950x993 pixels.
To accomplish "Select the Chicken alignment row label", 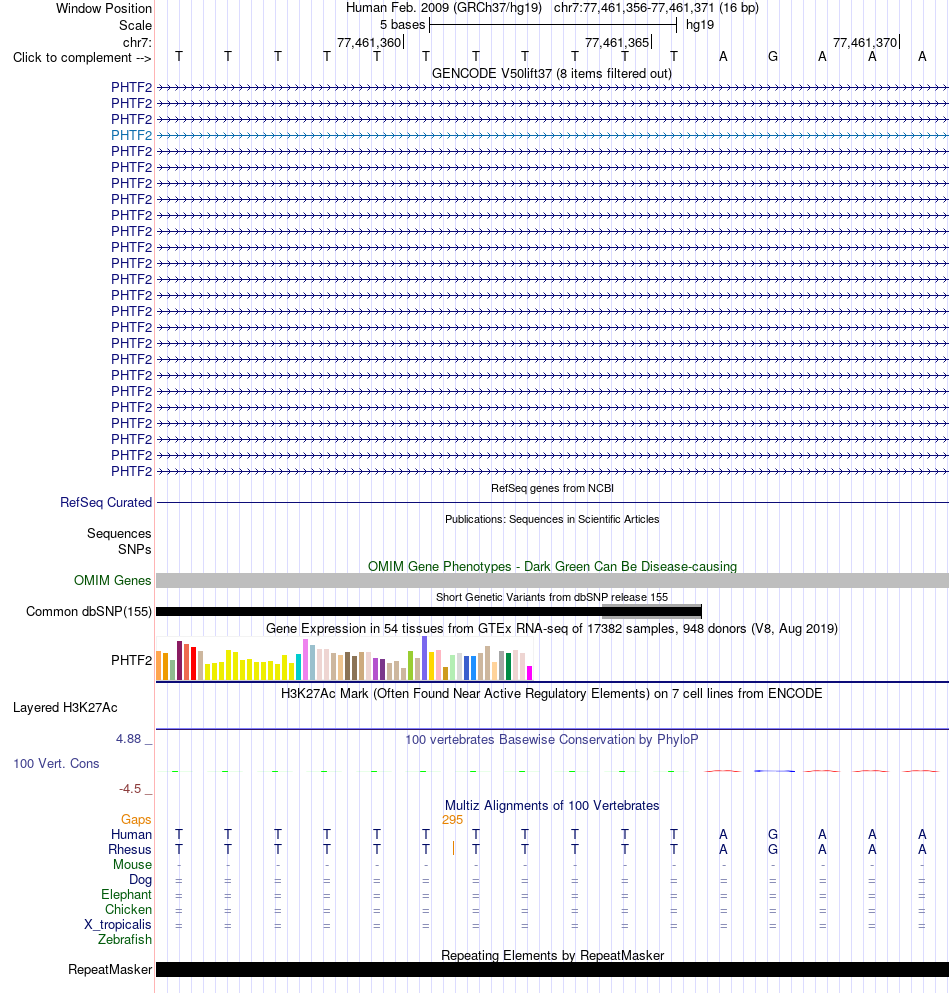I will (128, 909).
